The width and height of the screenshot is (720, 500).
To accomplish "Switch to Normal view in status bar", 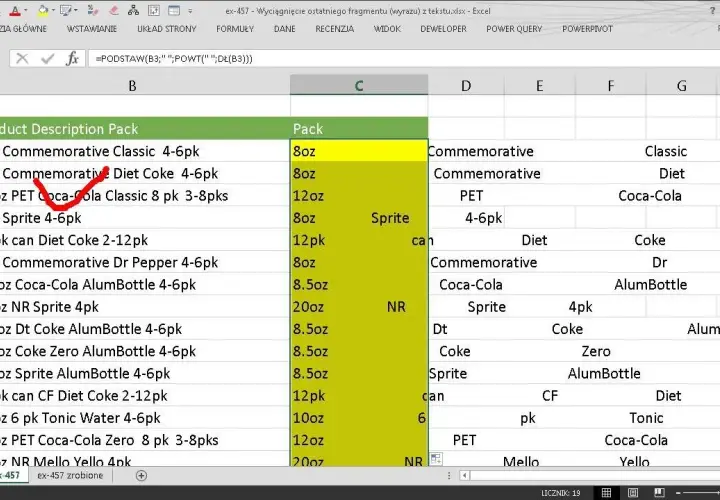I will [607, 493].
